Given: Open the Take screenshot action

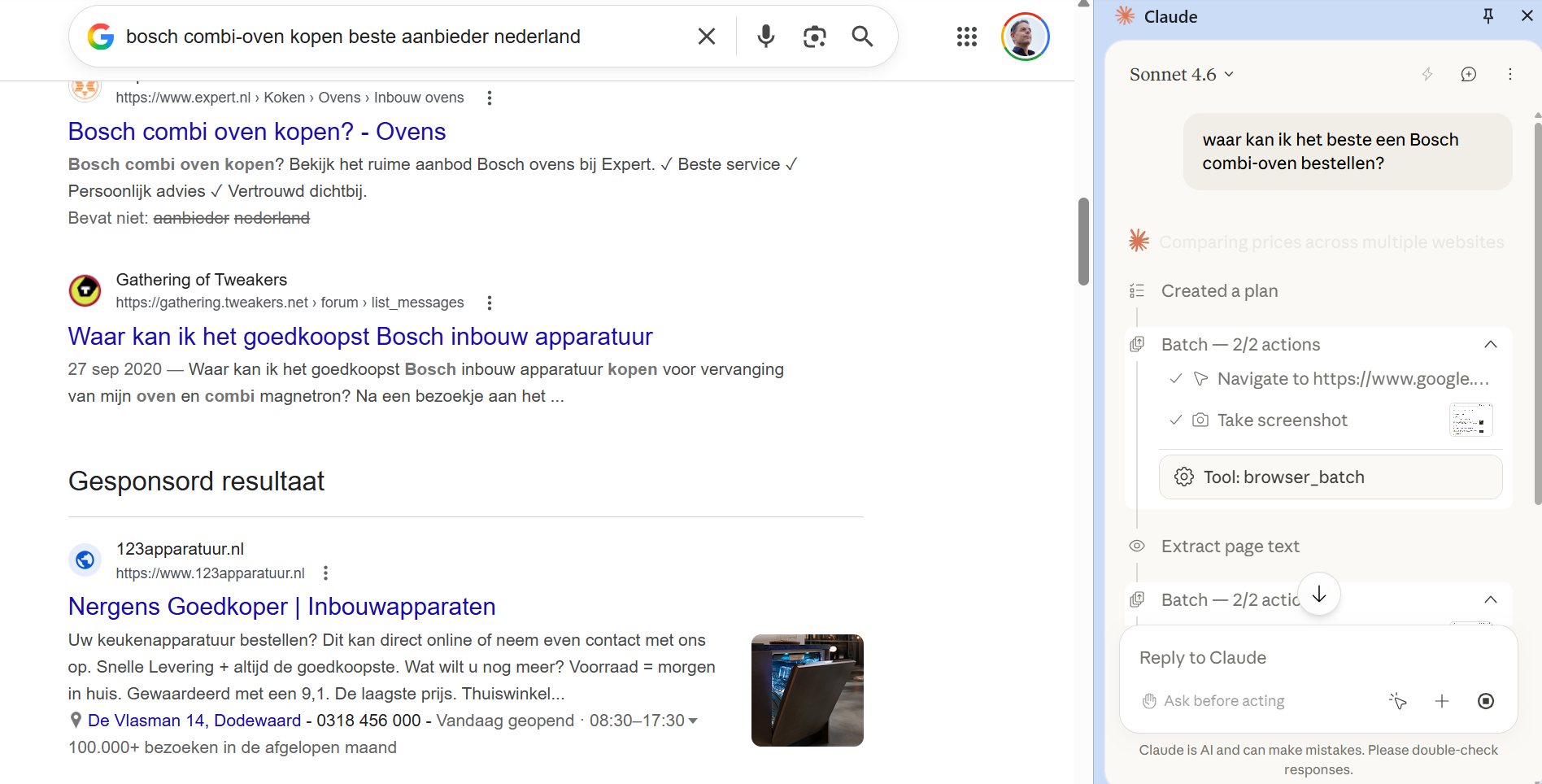Looking at the screenshot, I should tap(1282, 420).
